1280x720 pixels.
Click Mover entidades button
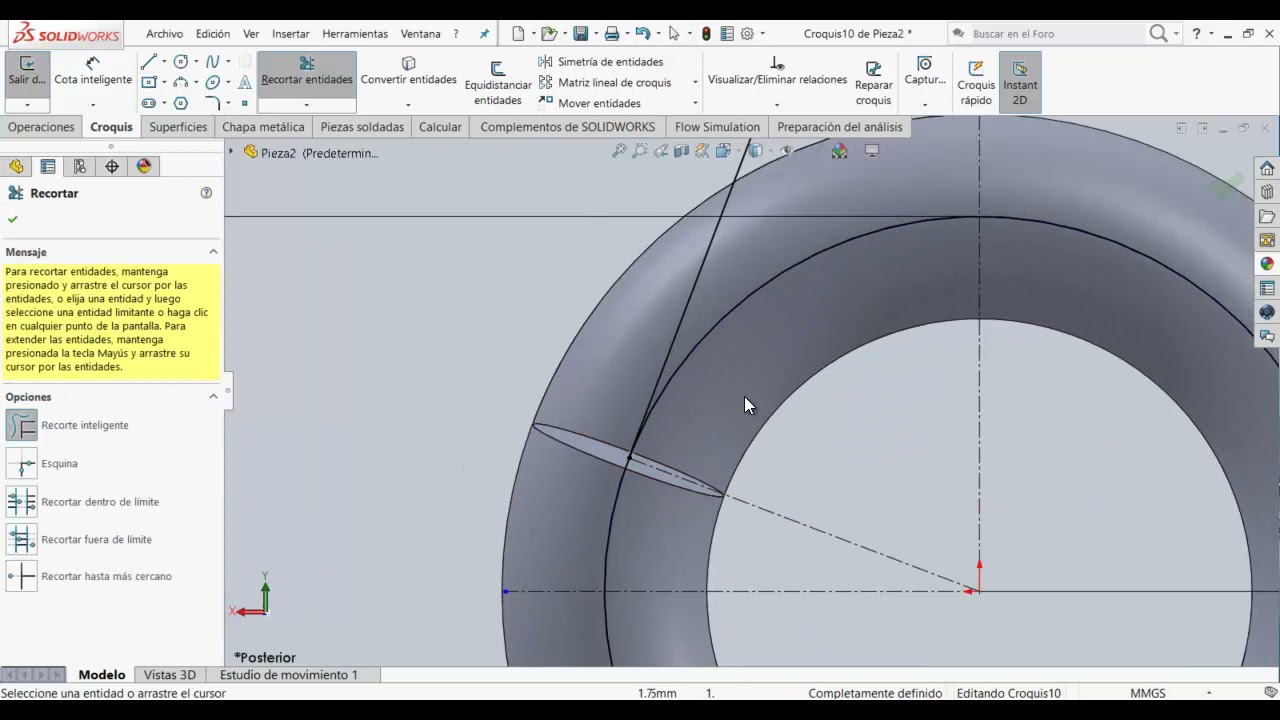click(590, 103)
